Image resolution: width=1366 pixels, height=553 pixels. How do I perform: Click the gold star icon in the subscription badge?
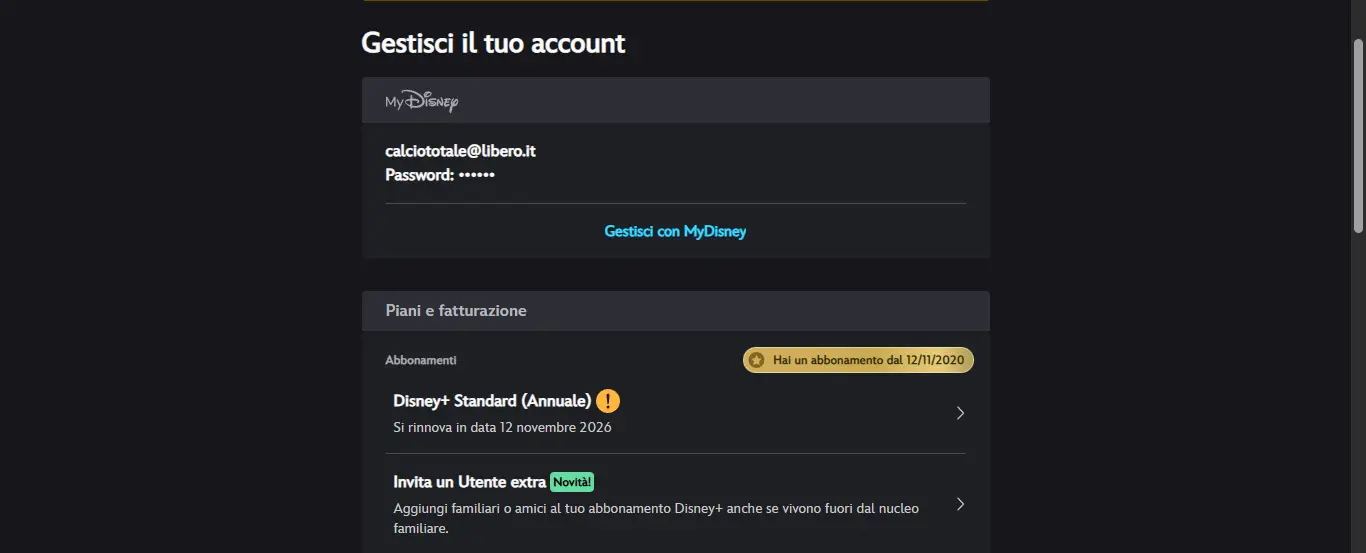tap(757, 360)
